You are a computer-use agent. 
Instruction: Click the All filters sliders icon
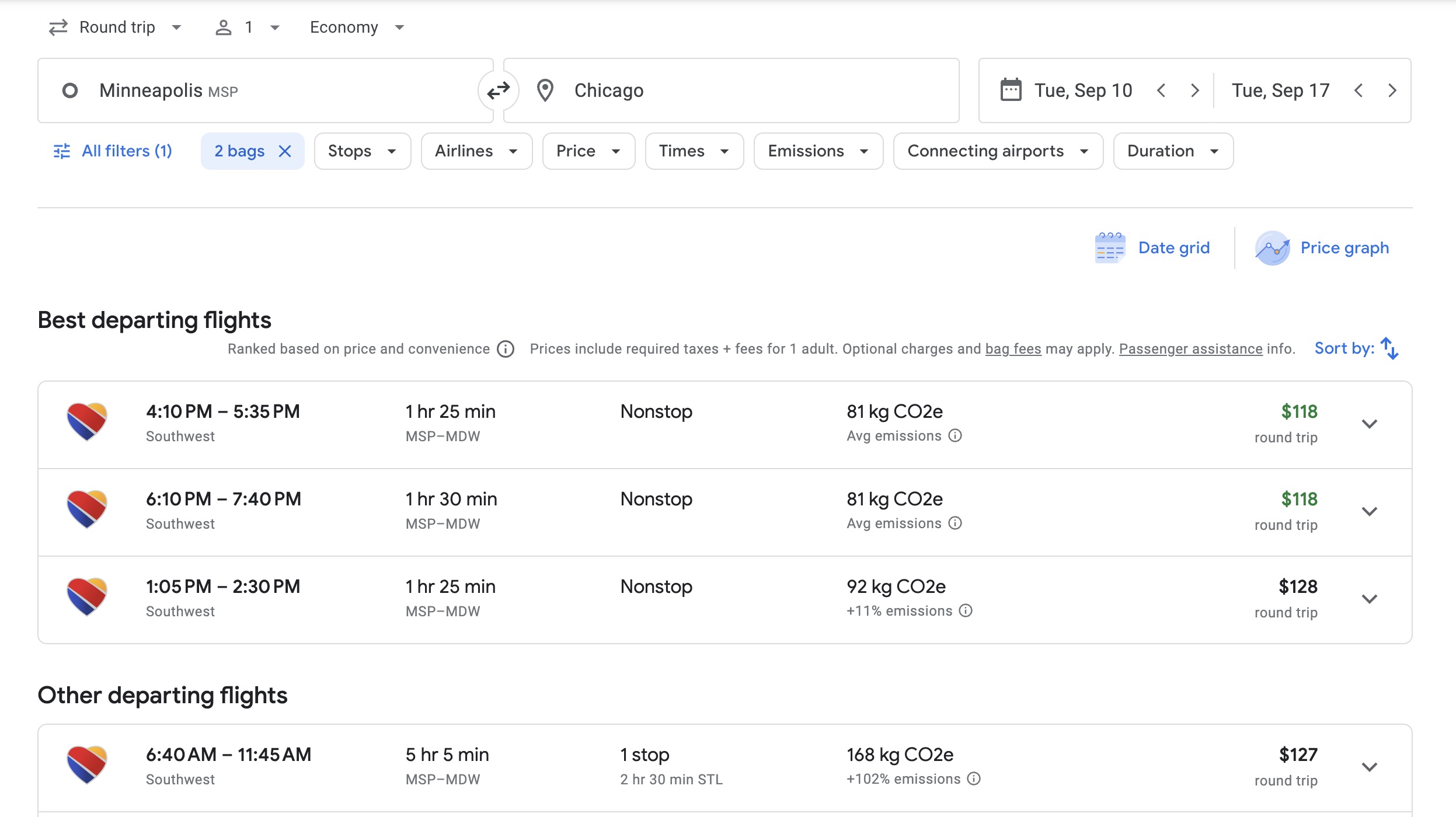62,151
